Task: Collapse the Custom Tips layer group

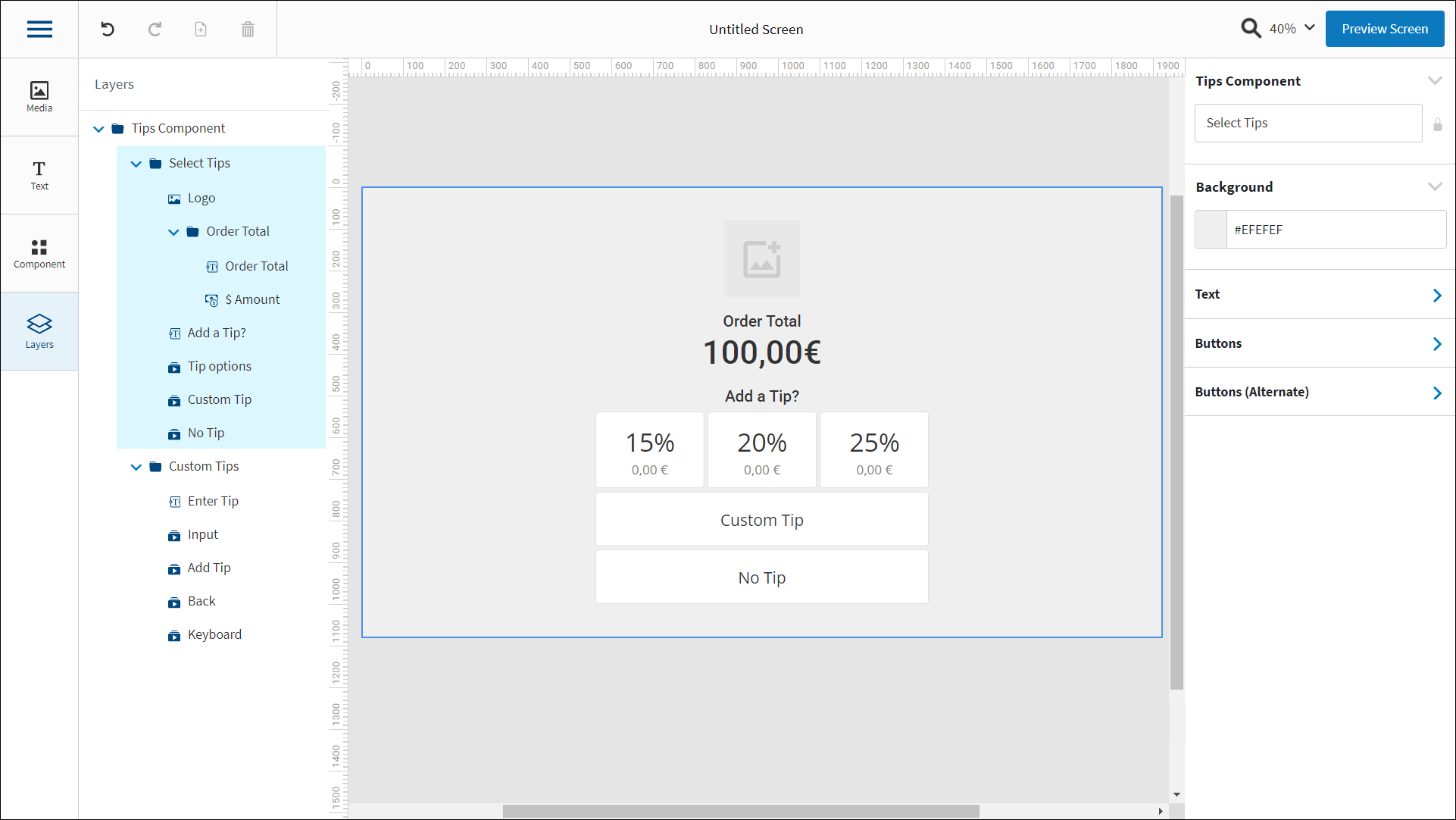Action: point(136,467)
